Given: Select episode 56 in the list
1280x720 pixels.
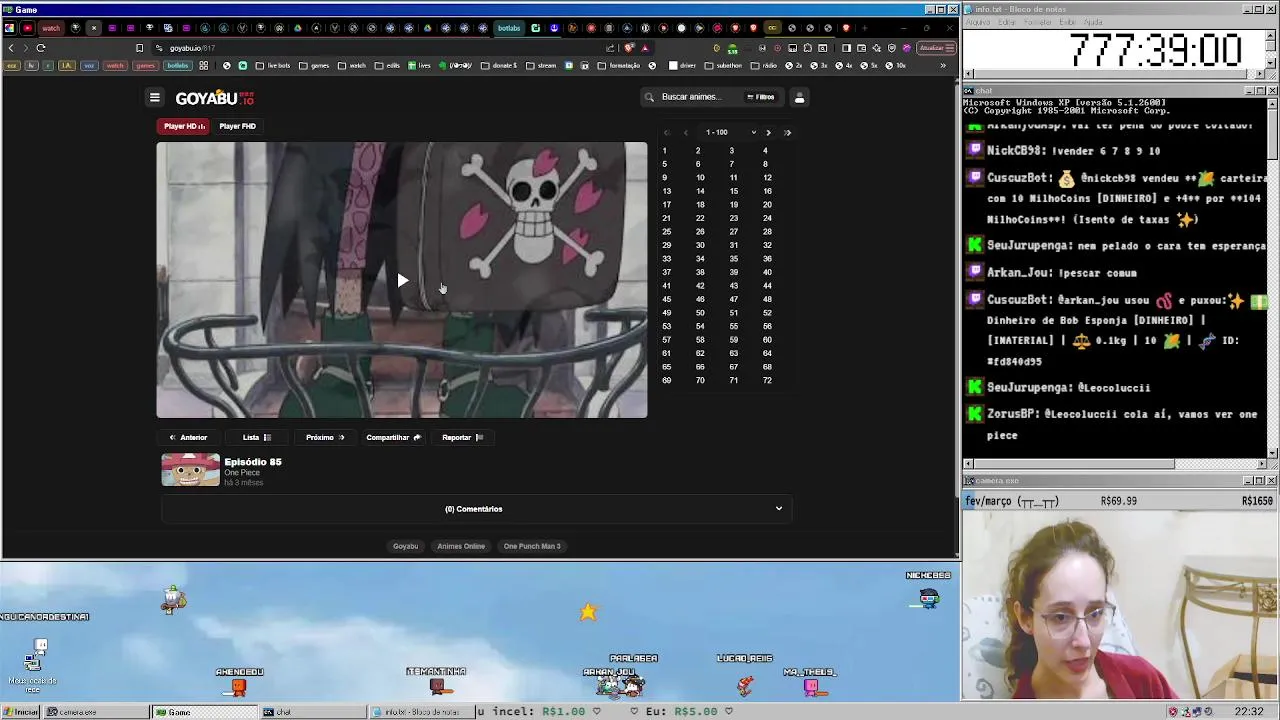Looking at the screenshot, I should (x=767, y=326).
